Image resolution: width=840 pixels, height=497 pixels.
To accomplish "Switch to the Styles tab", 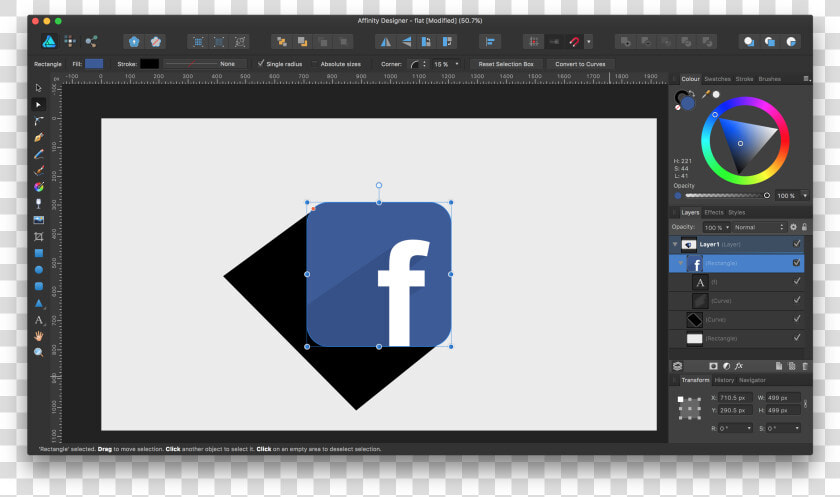I will [x=736, y=212].
